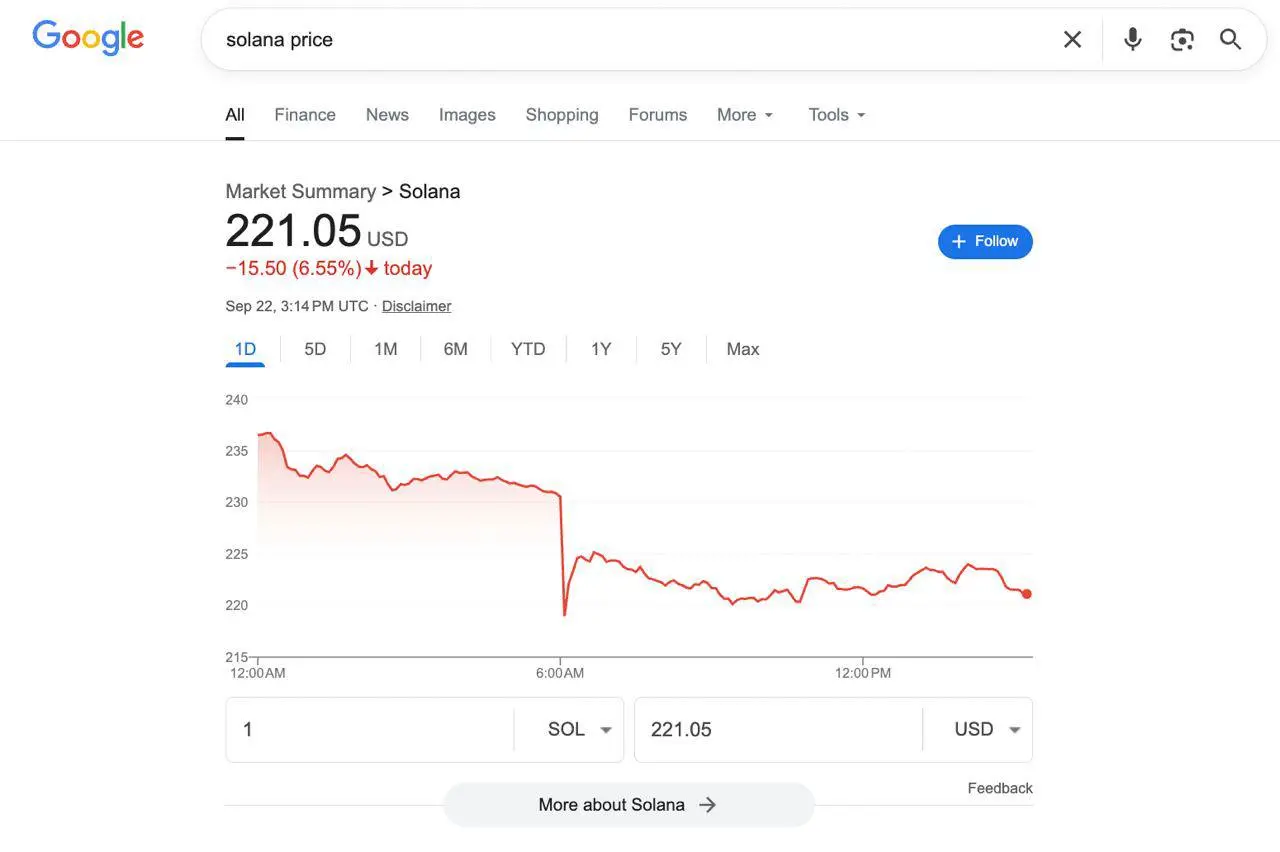1280x852 pixels.
Task: Click the magnifying glass search icon
Action: [x=1230, y=39]
